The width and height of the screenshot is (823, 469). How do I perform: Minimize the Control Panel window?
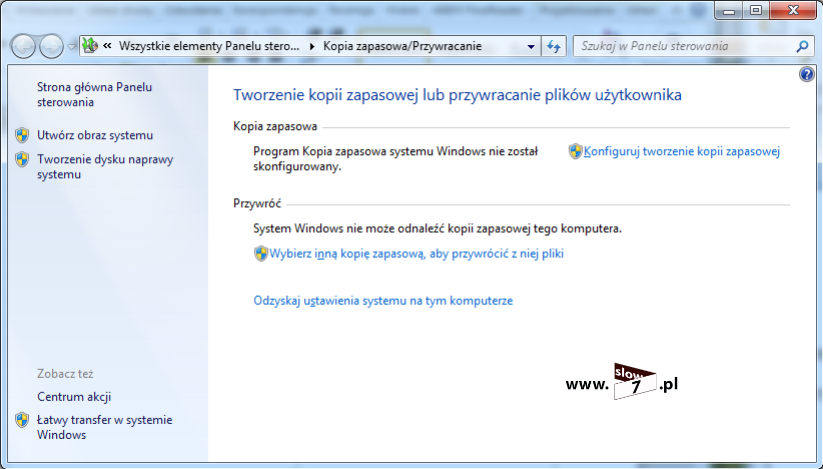(x=728, y=10)
